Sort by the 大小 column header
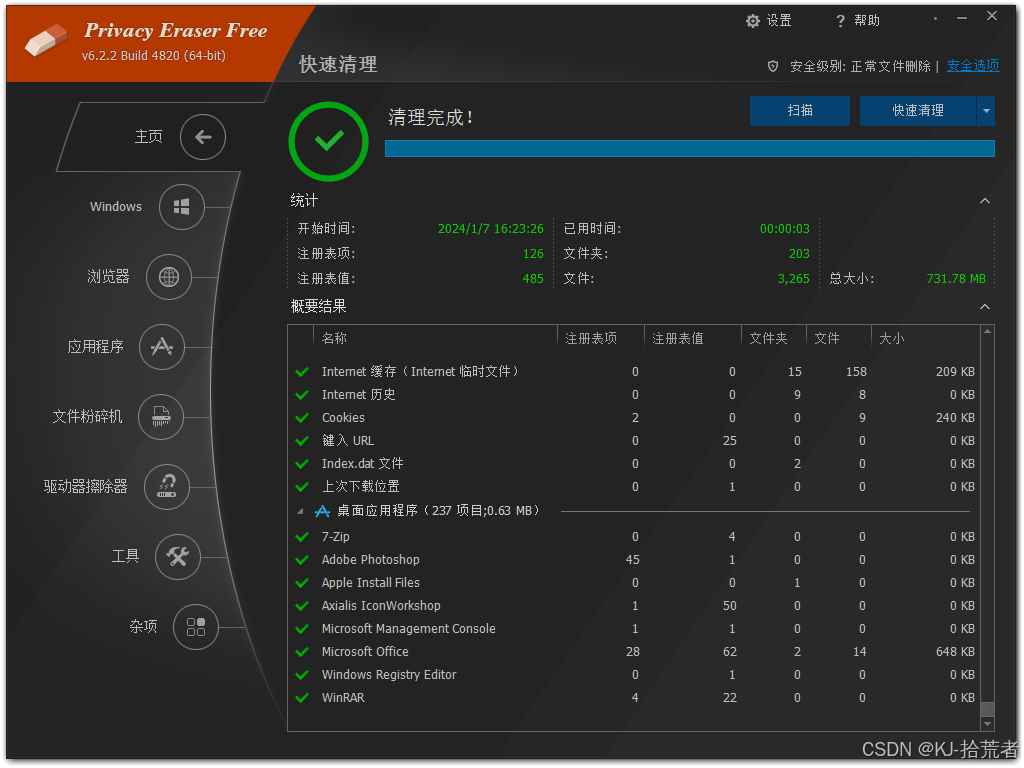The height and width of the screenshot is (768, 1024). pyautogui.click(x=925, y=338)
